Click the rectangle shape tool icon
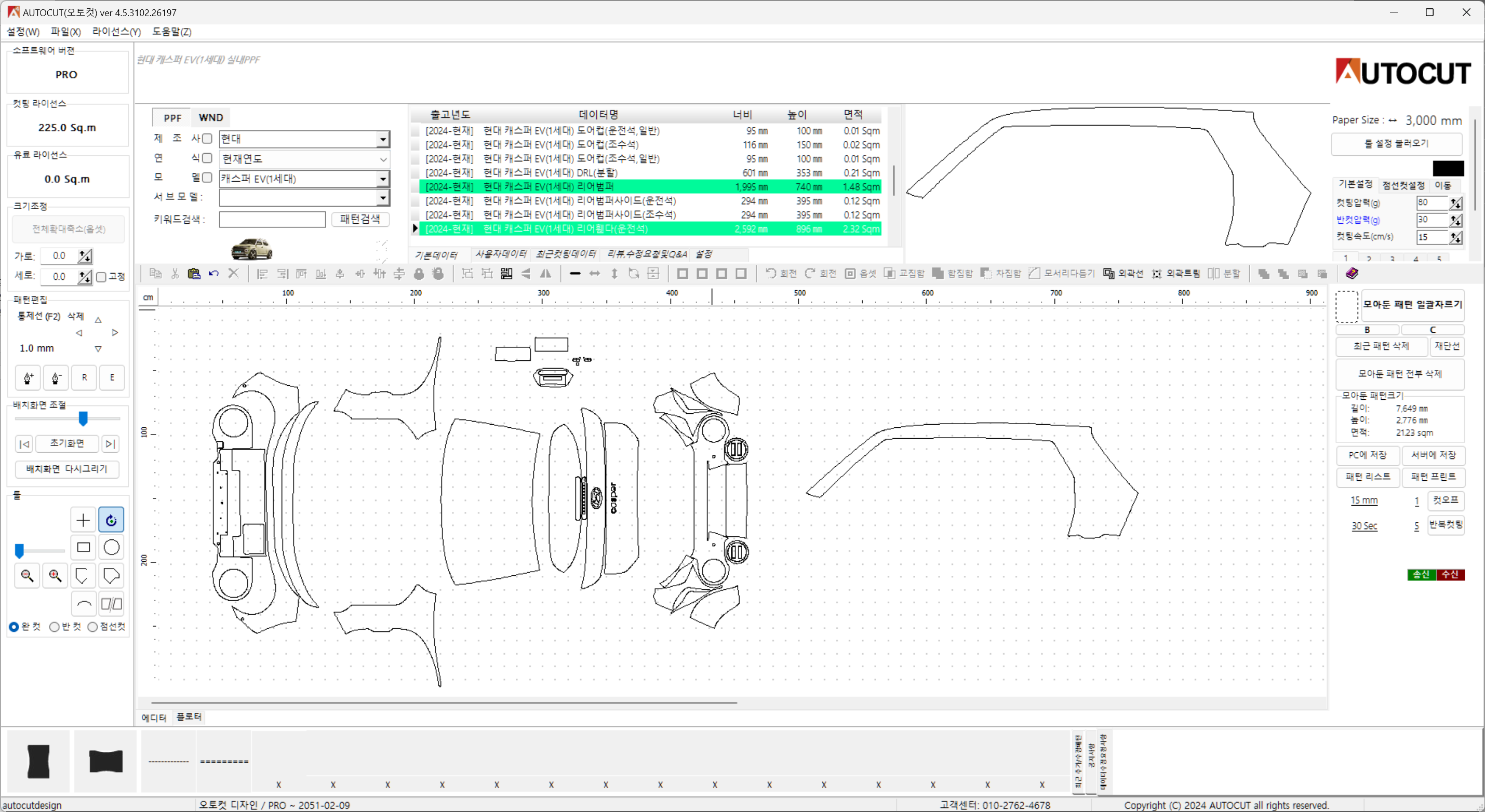Viewport: 1485px width, 812px height. (82, 547)
